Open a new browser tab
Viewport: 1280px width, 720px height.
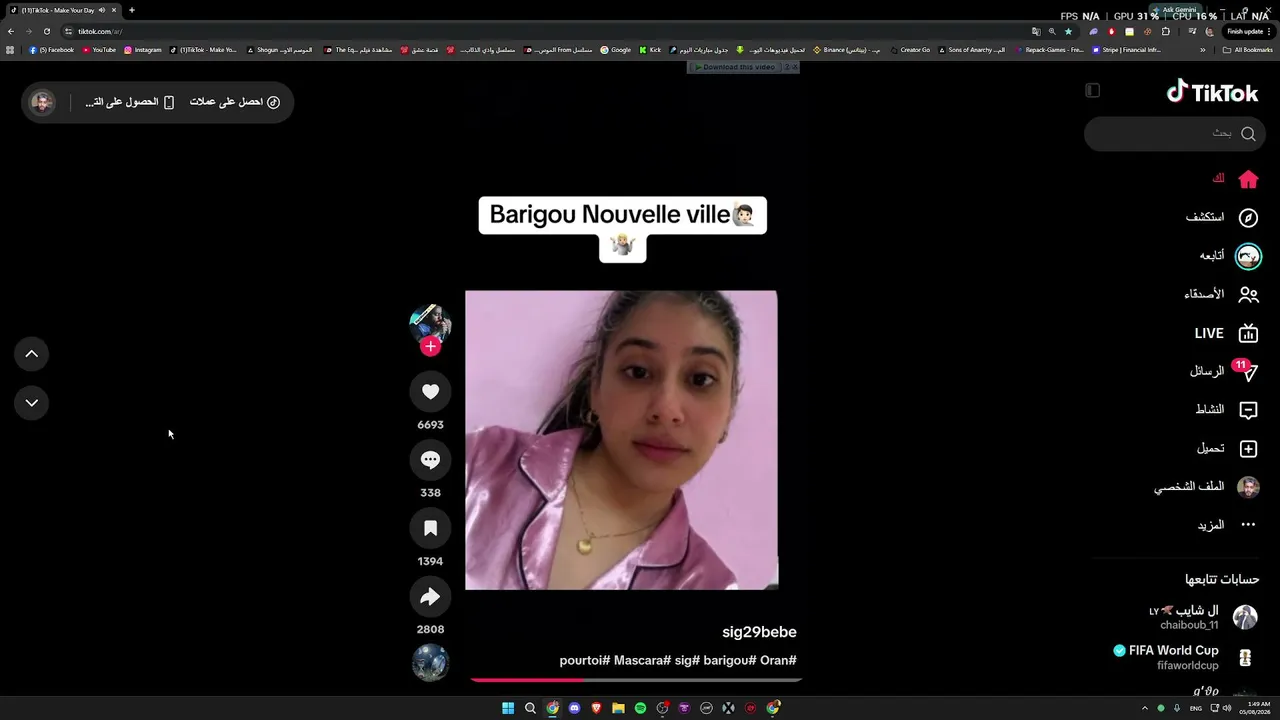131,10
